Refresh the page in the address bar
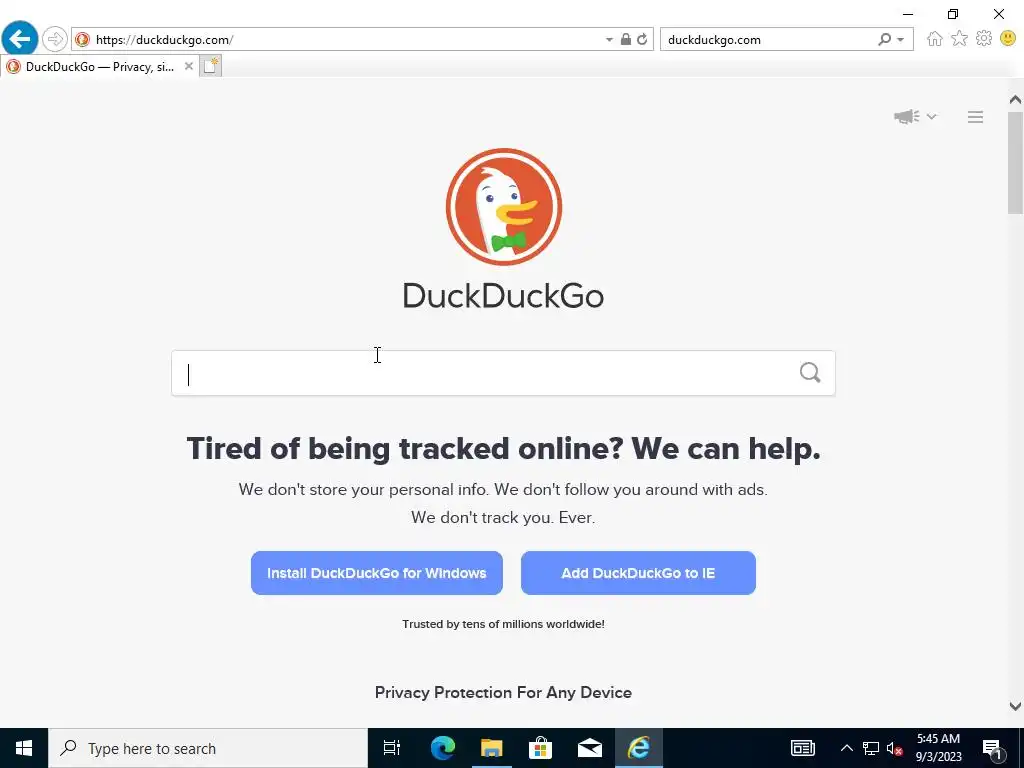The height and width of the screenshot is (768, 1024). pos(643,39)
